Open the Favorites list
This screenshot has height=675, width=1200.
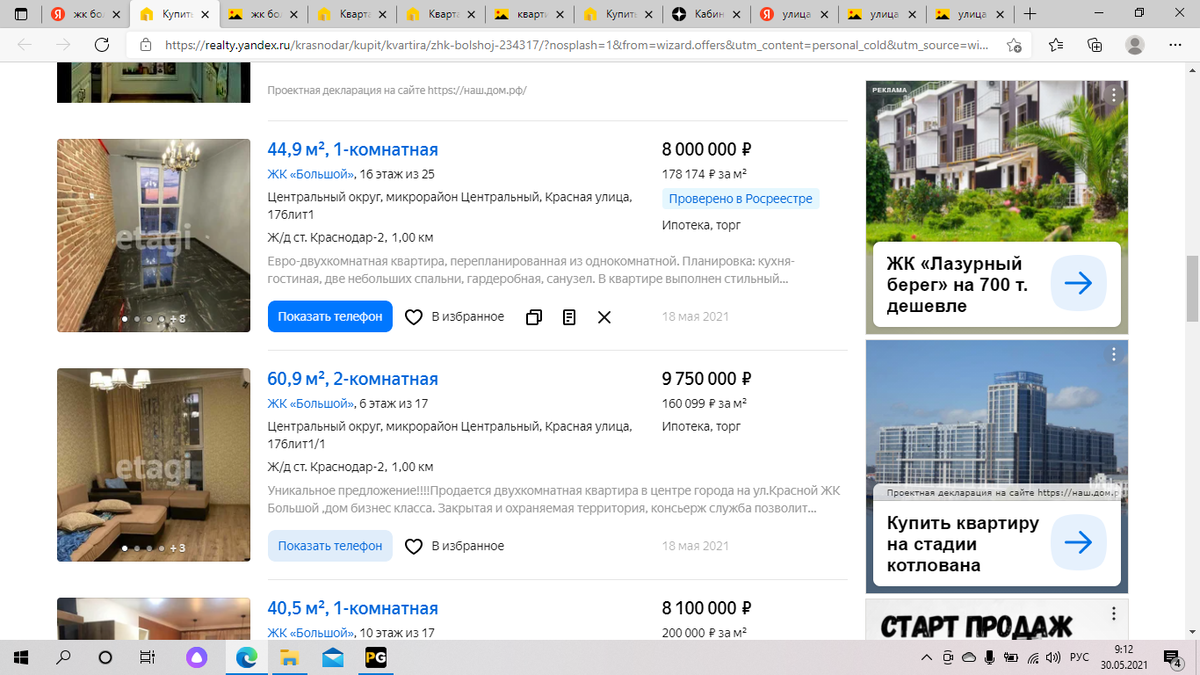pyautogui.click(x=1057, y=45)
